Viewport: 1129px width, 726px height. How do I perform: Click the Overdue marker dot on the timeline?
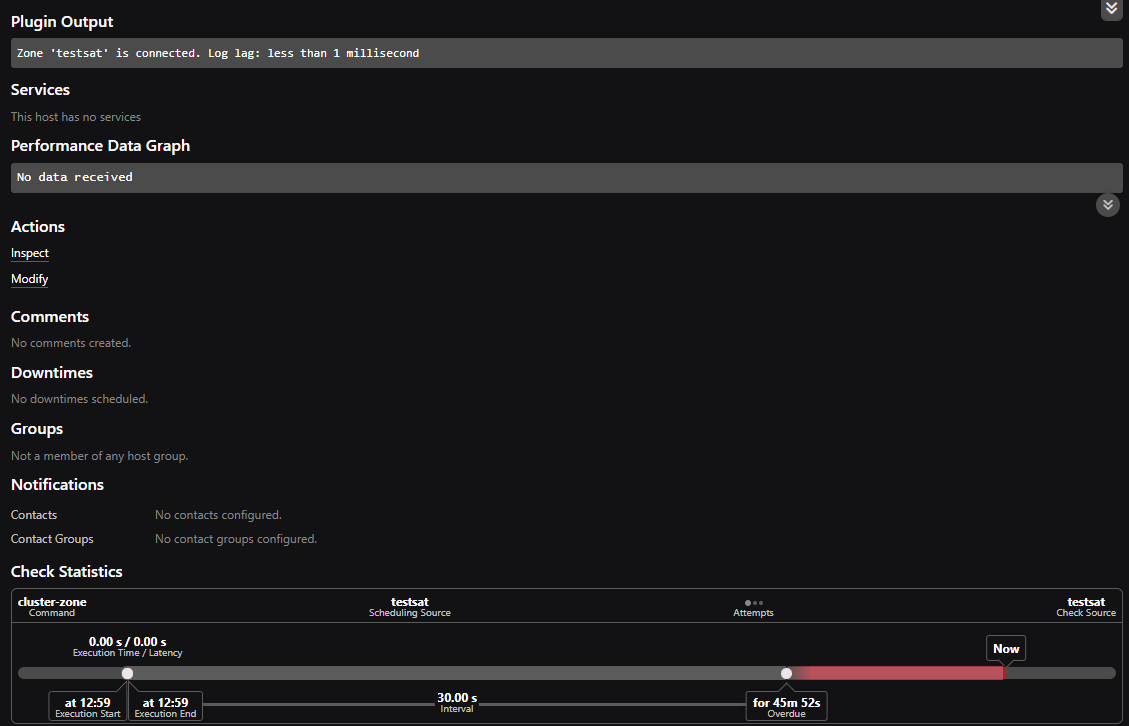coord(786,673)
